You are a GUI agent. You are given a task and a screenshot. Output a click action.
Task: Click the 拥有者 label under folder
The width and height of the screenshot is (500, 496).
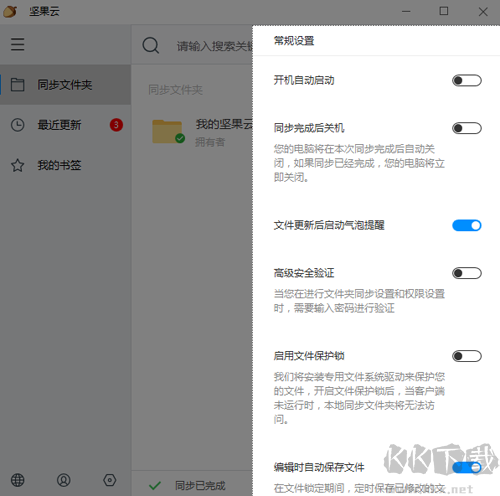coord(210,142)
